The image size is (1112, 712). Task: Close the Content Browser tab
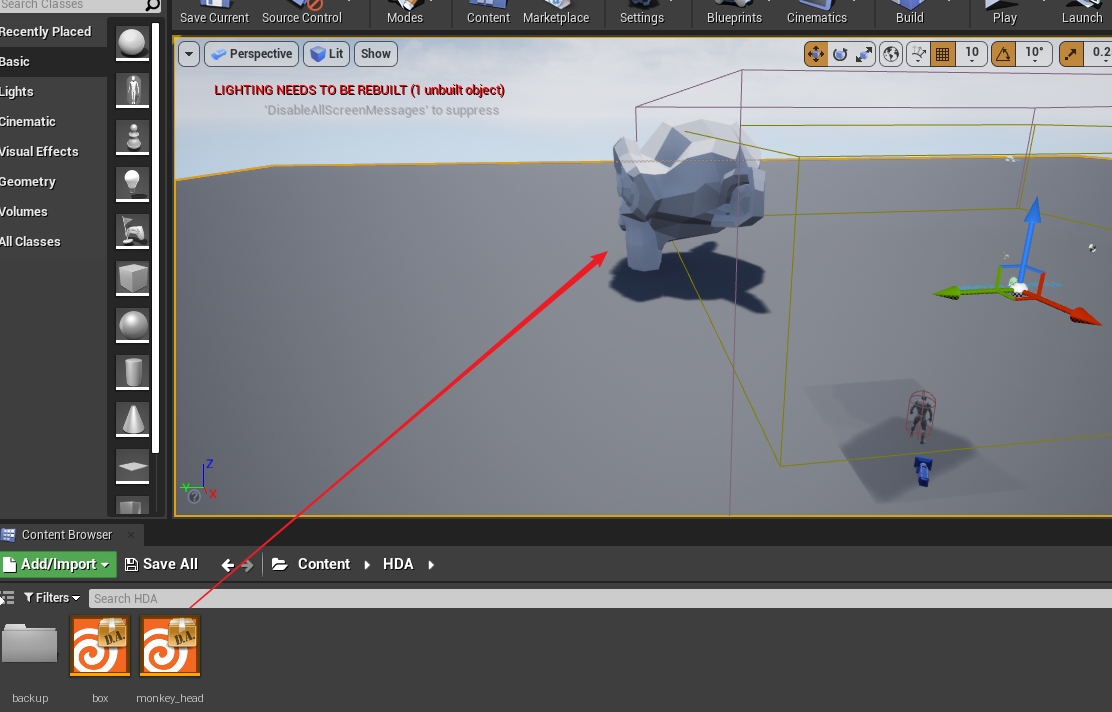[130, 535]
